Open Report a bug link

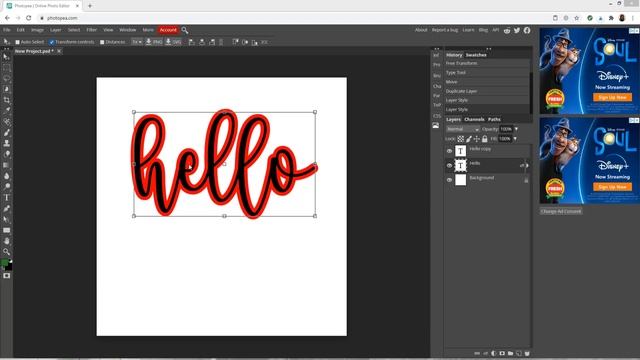[444, 30]
